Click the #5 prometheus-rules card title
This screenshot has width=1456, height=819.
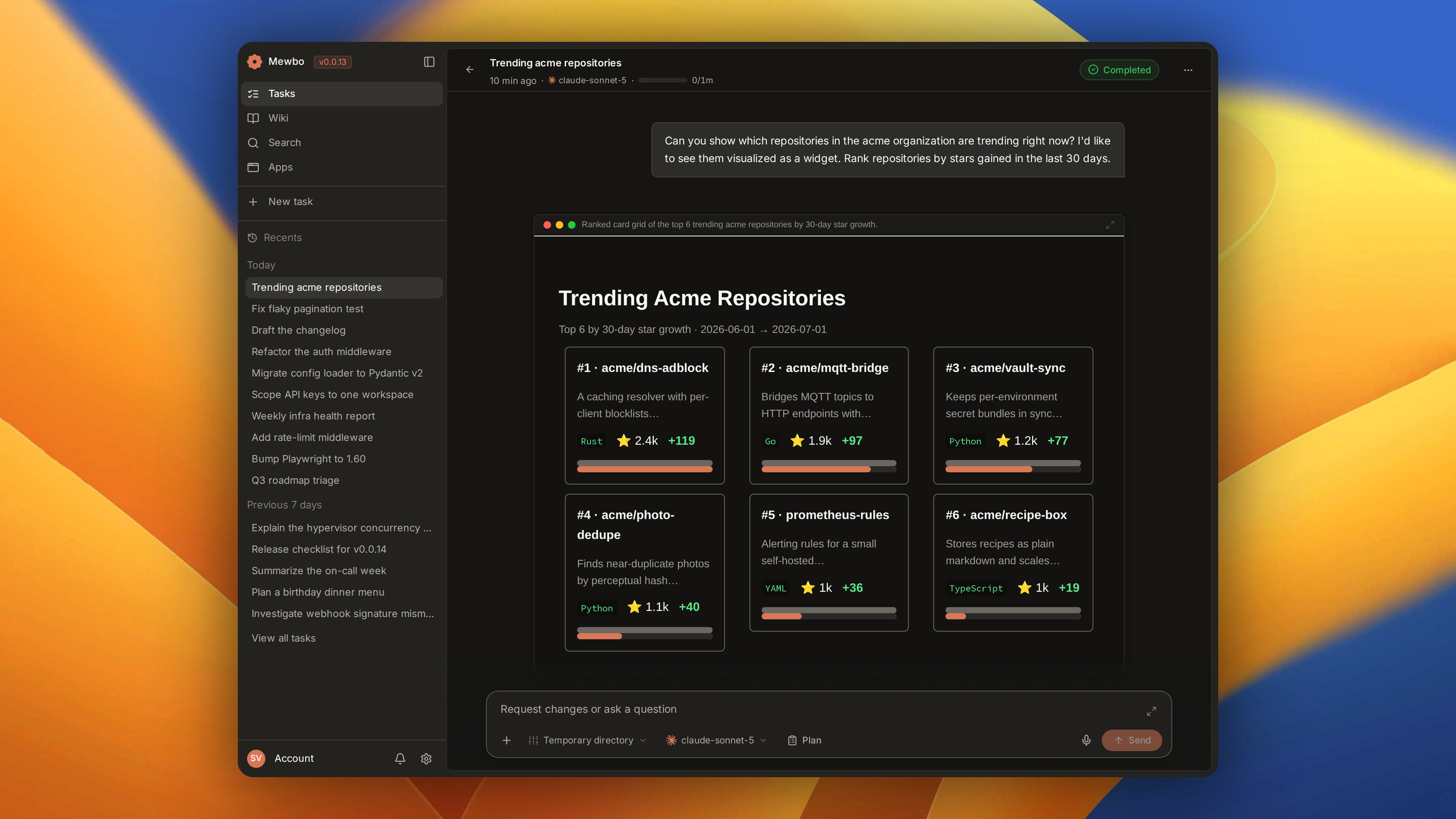click(825, 515)
